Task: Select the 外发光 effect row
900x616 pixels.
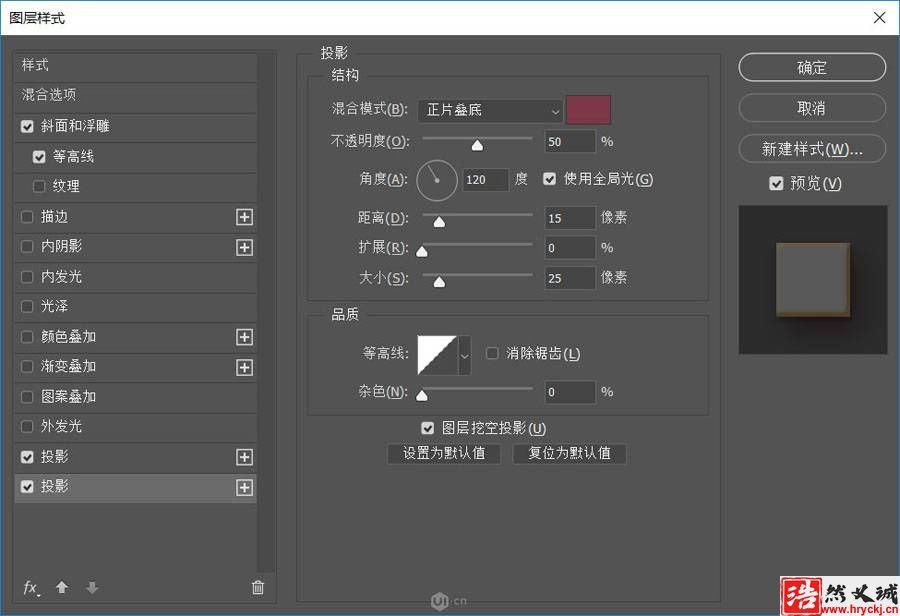Action: [x=135, y=427]
